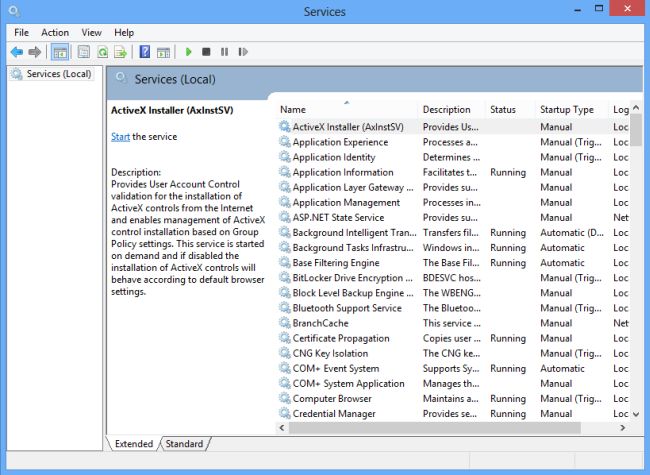Select Background Tasks Infrastructure service name
Image resolution: width=650 pixels, height=475 pixels.
click(x=353, y=247)
